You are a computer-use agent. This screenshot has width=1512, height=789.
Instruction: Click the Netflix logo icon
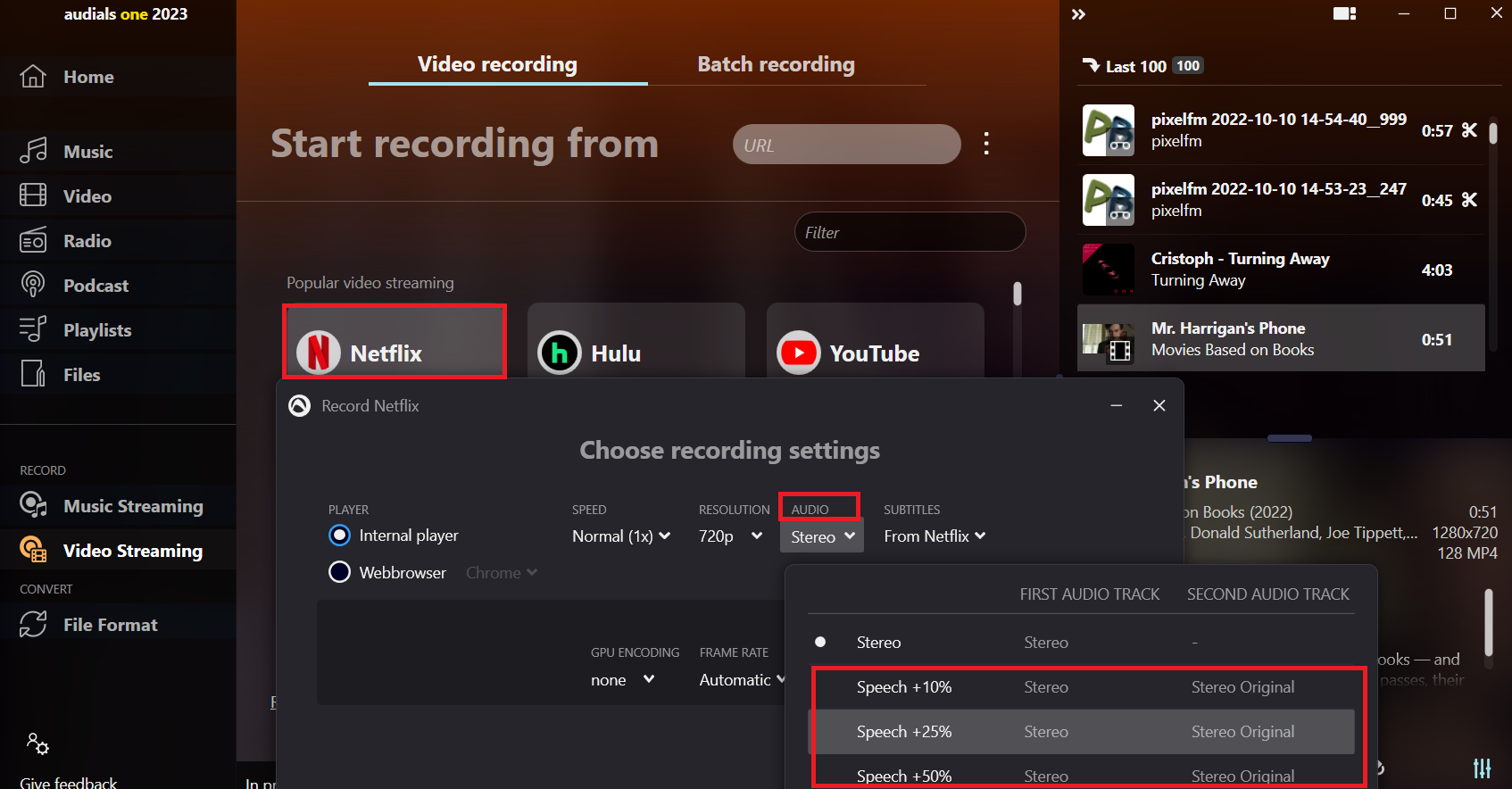(x=319, y=353)
